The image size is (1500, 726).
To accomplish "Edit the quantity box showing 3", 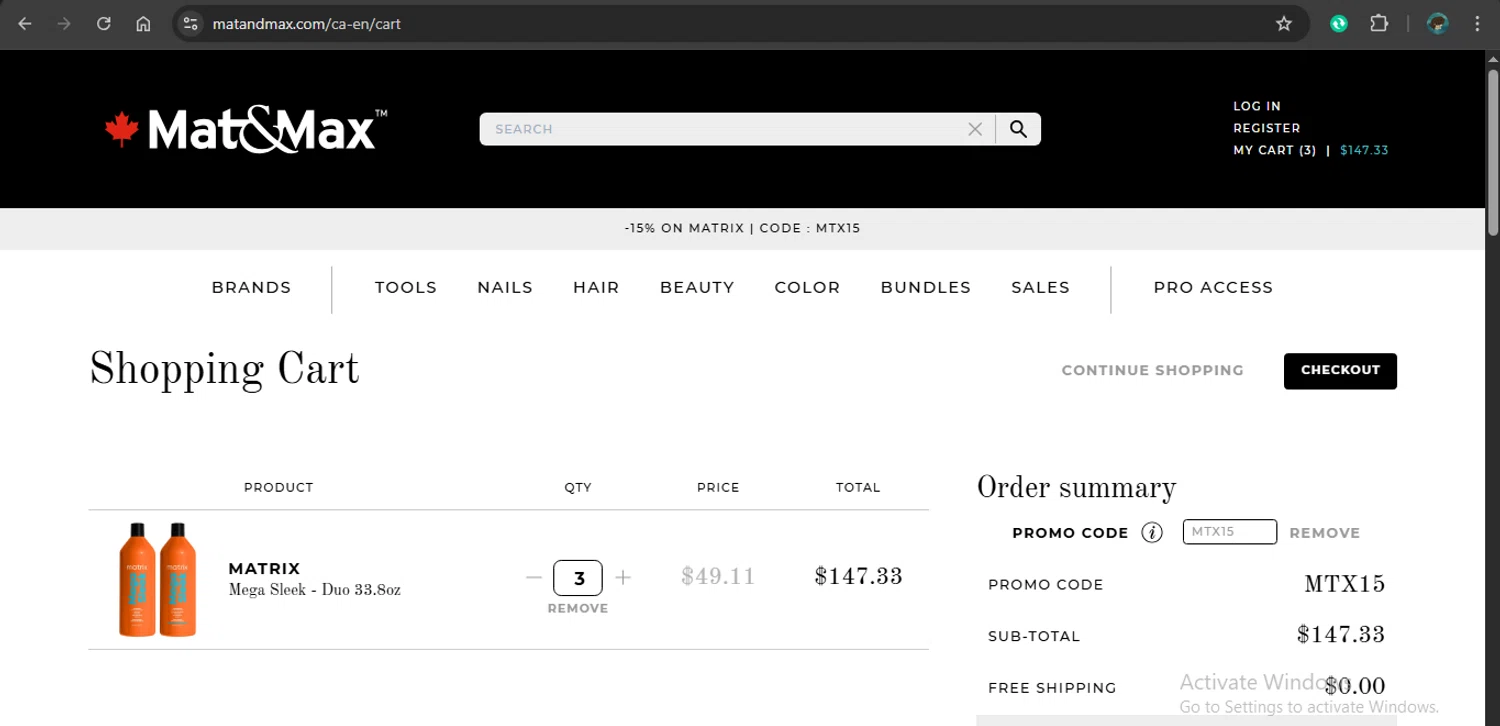I will click(578, 578).
